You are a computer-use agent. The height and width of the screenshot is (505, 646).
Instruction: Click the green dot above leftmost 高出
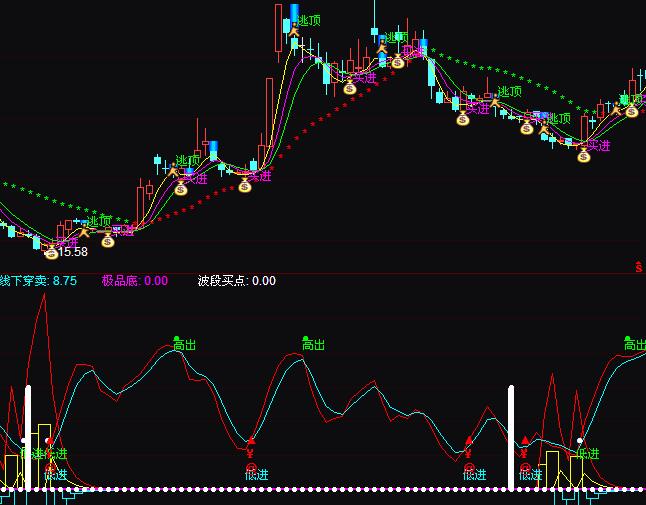178,338
